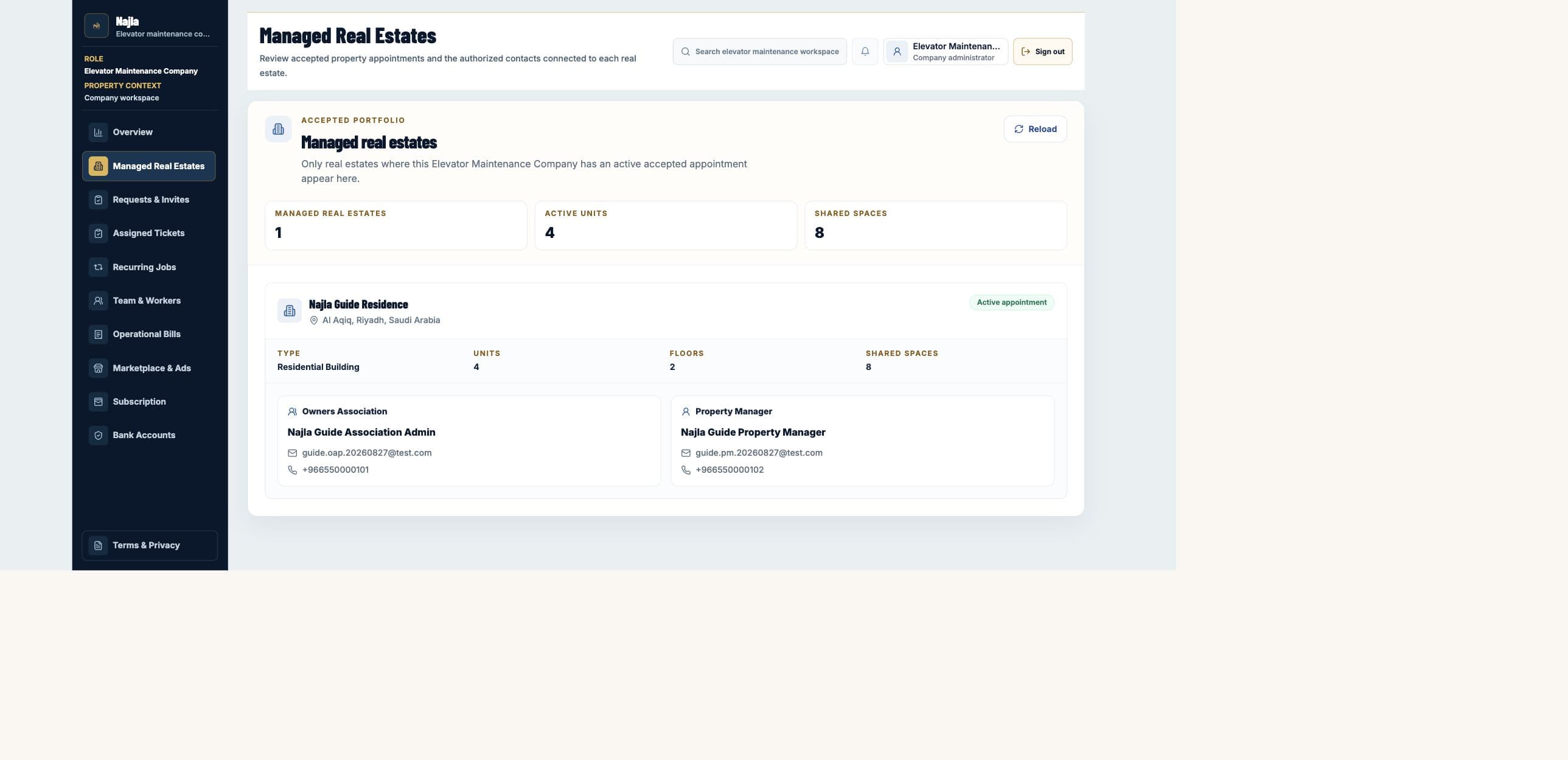Reload the managed real estates list

tap(1035, 129)
